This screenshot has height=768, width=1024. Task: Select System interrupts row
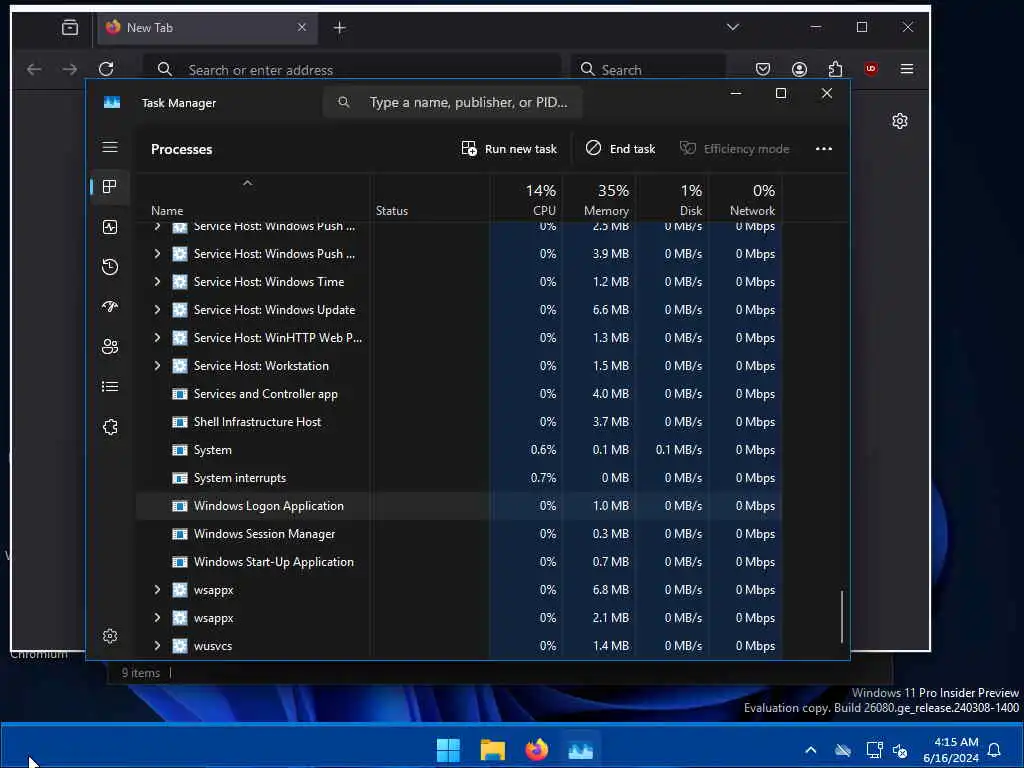pos(459,478)
